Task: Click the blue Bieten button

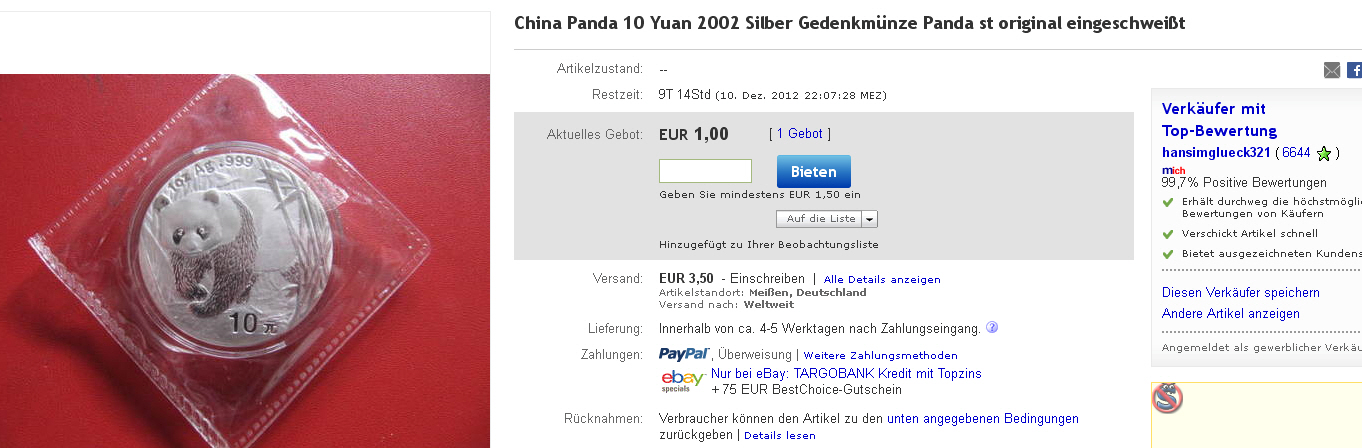Action: pyautogui.click(x=813, y=171)
